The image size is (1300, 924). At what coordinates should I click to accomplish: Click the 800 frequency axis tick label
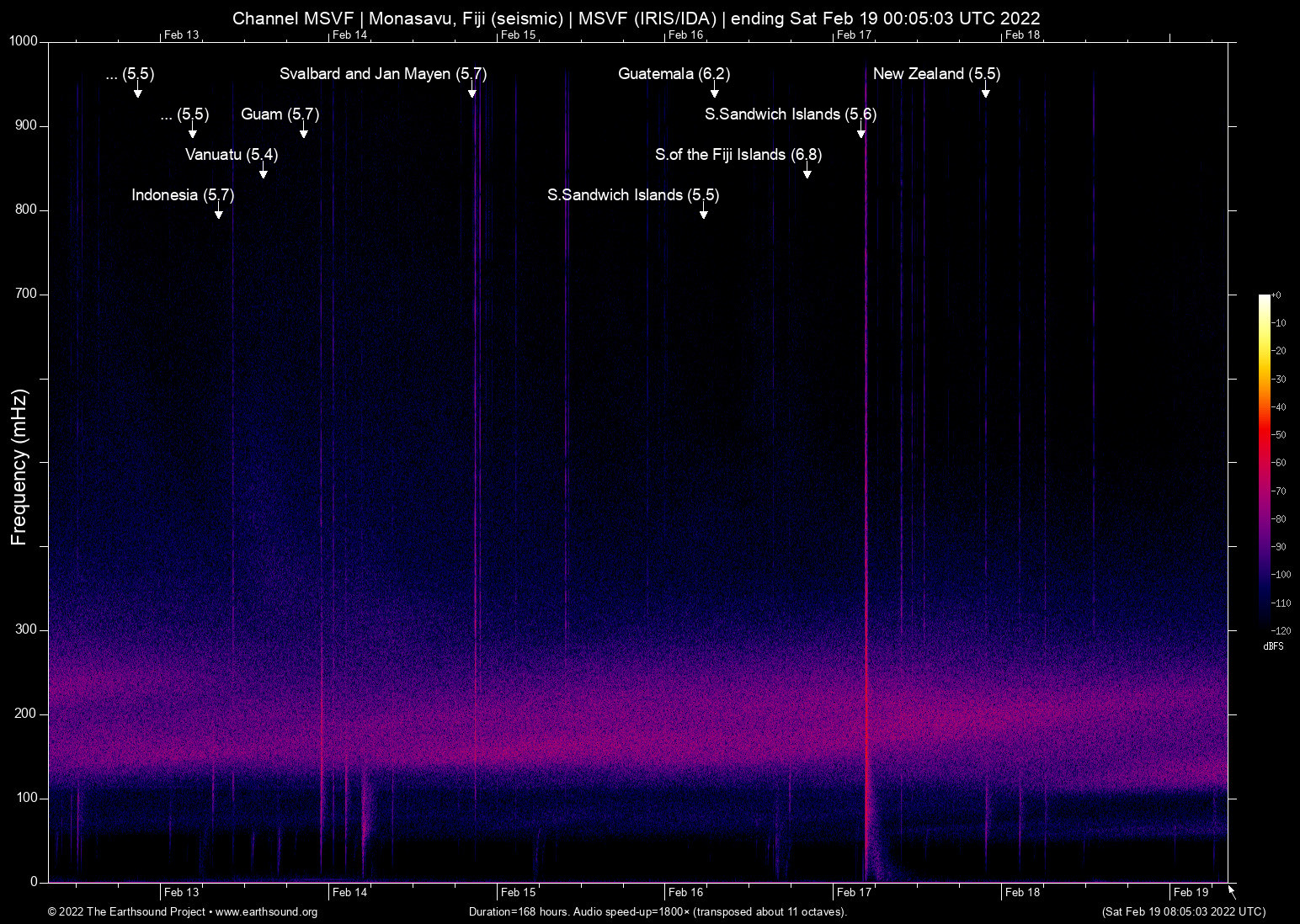coord(26,210)
